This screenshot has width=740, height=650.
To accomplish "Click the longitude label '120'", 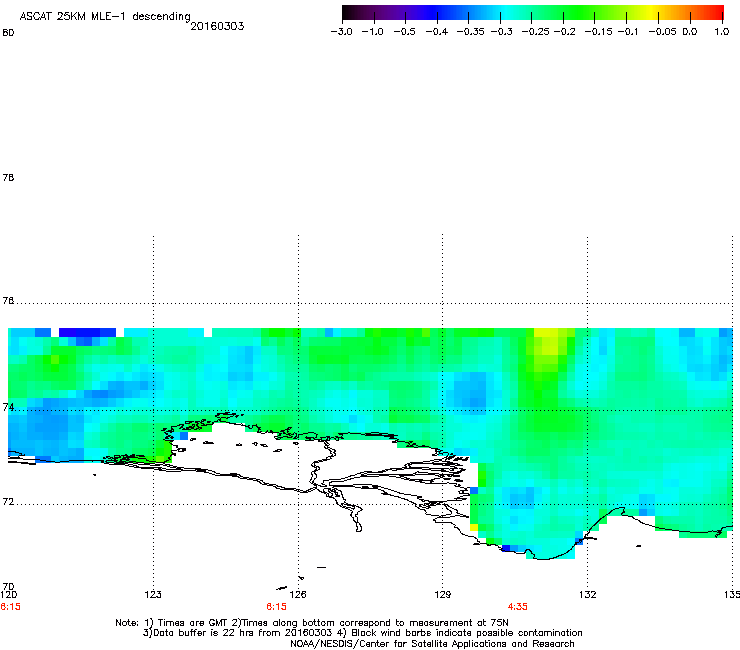I will 9,594.
